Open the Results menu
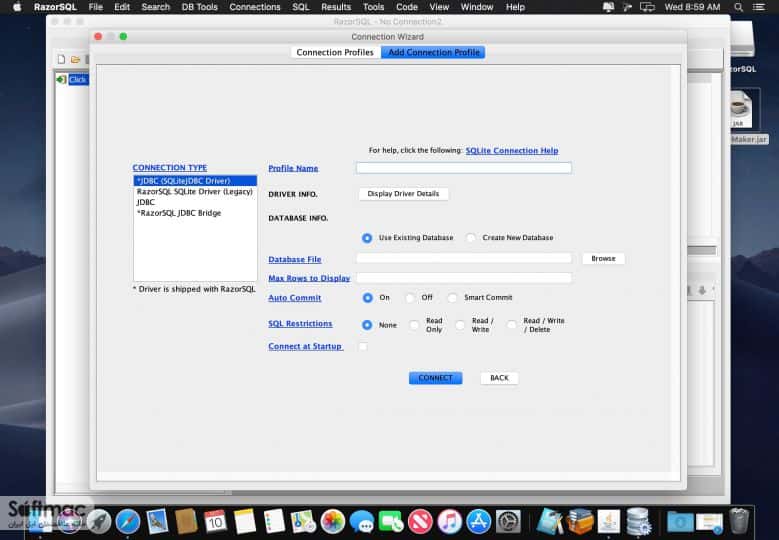Viewport: 779px width, 540px height. [x=336, y=7]
